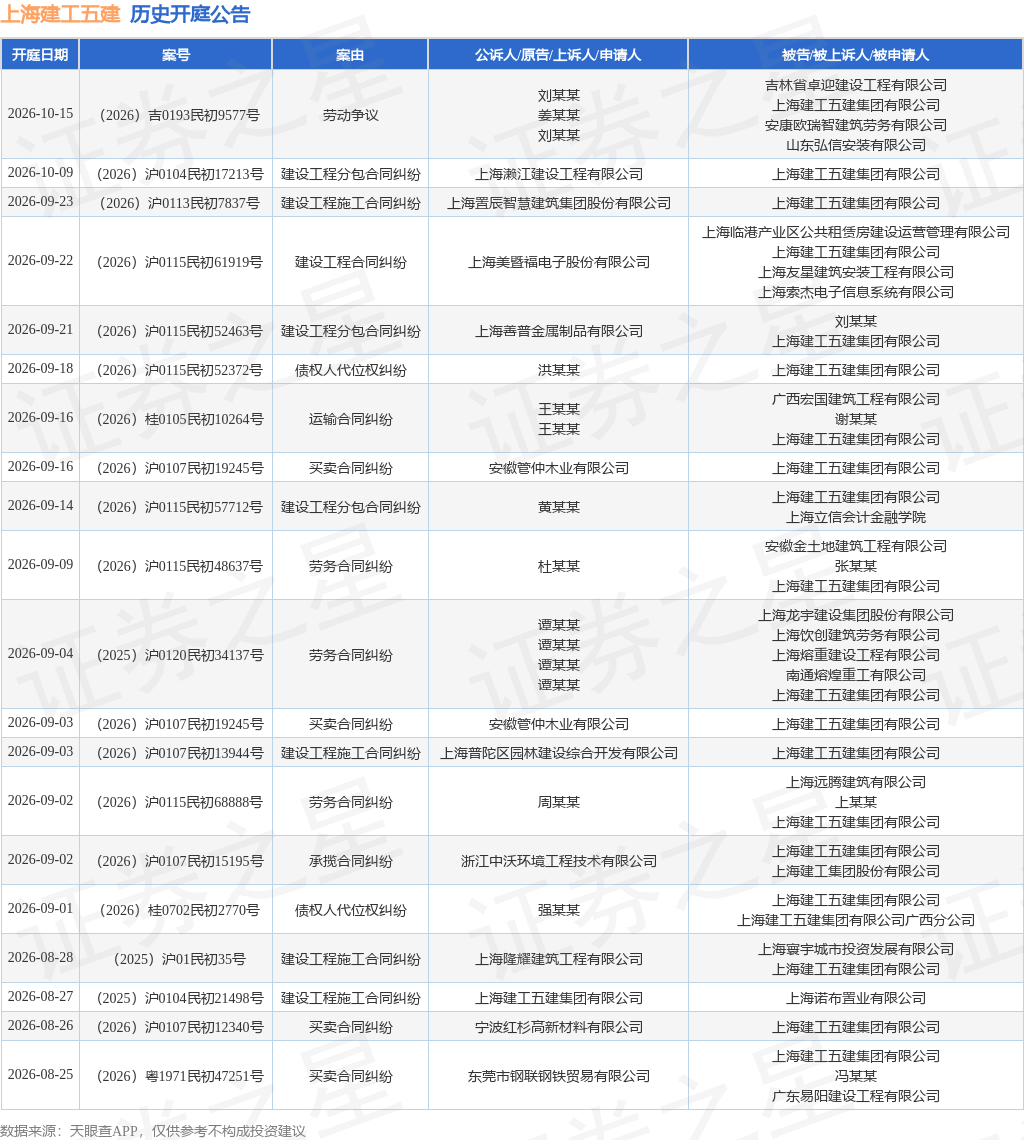Open case (2026)沪0104民初17213号
Screen dimensions: 1024x1140
[179, 174]
